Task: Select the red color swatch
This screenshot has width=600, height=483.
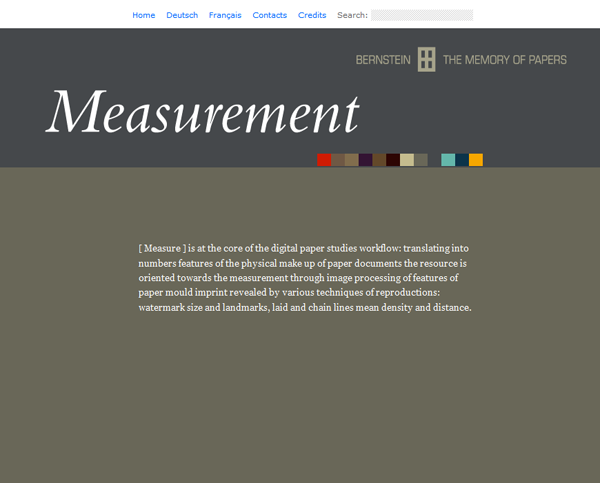Action: [324, 160]
